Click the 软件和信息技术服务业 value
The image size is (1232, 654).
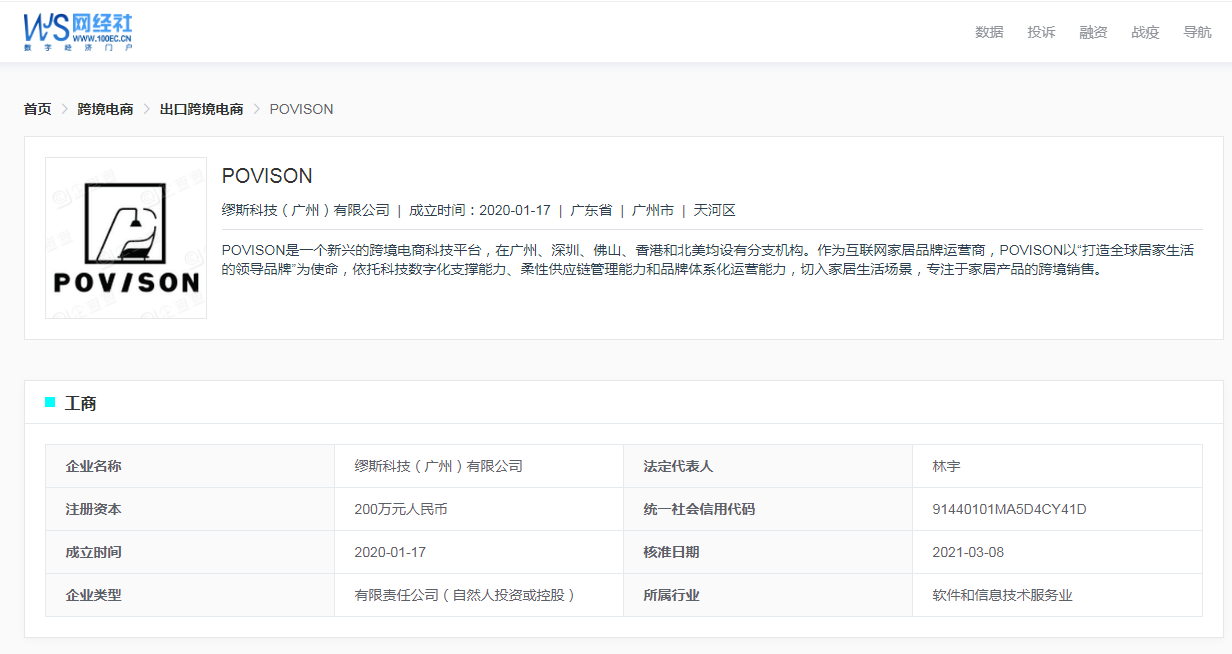pos(1002,595)
